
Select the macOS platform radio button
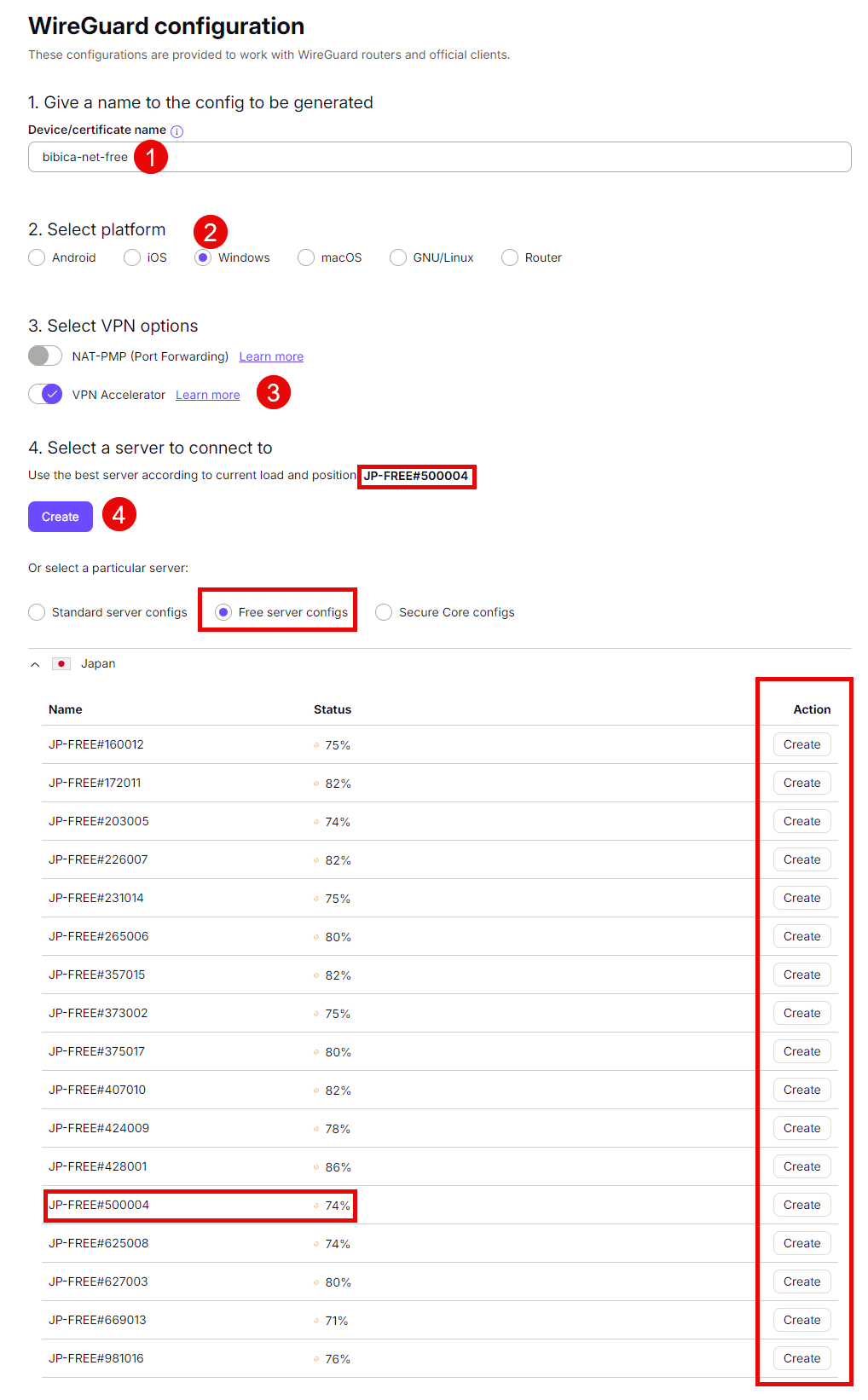click(x=306, y=257)
